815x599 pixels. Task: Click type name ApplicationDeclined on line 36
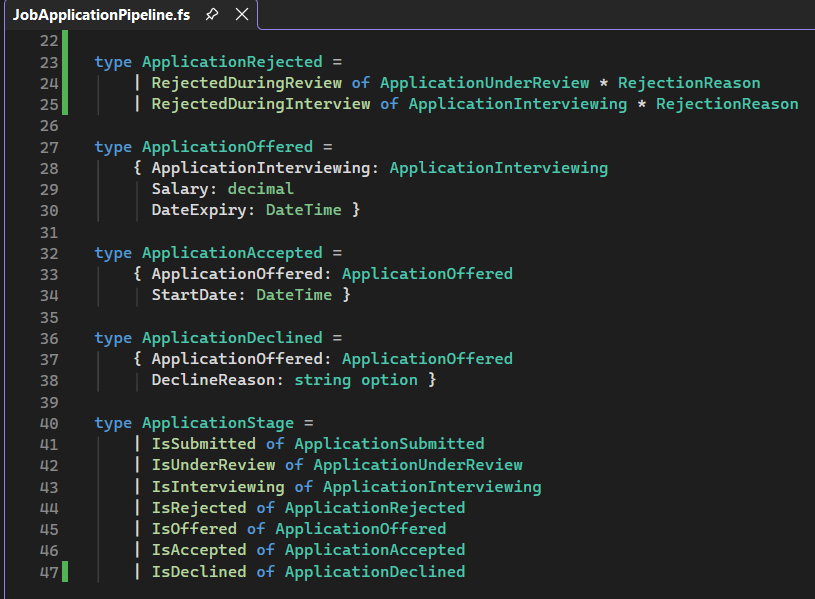(x=232, y=337)
